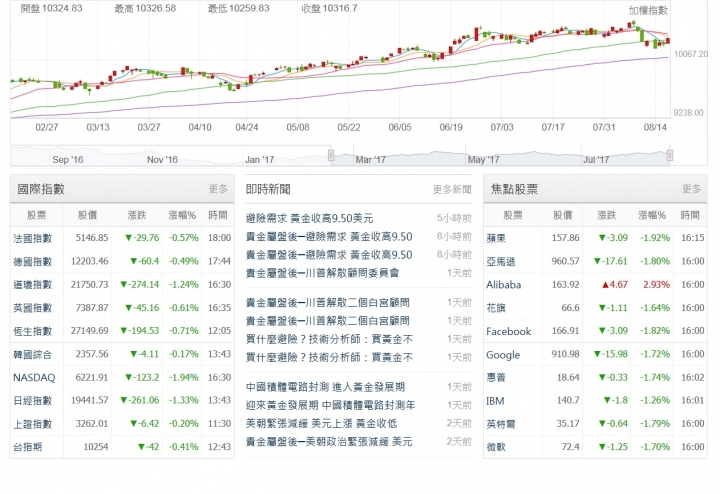Open news 中國積體電路封測 進入黃金發展期
This screenshot has width=720, height=494.
325,387
